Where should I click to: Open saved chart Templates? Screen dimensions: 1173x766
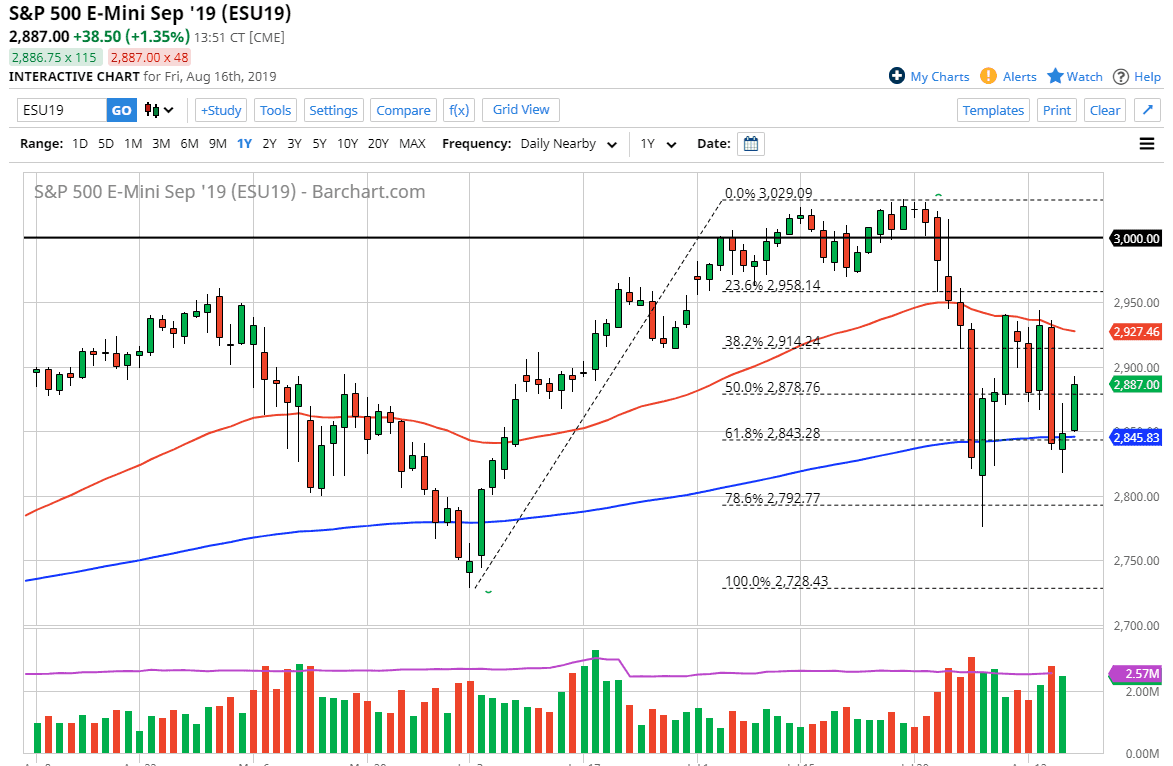tap(993, 110)
